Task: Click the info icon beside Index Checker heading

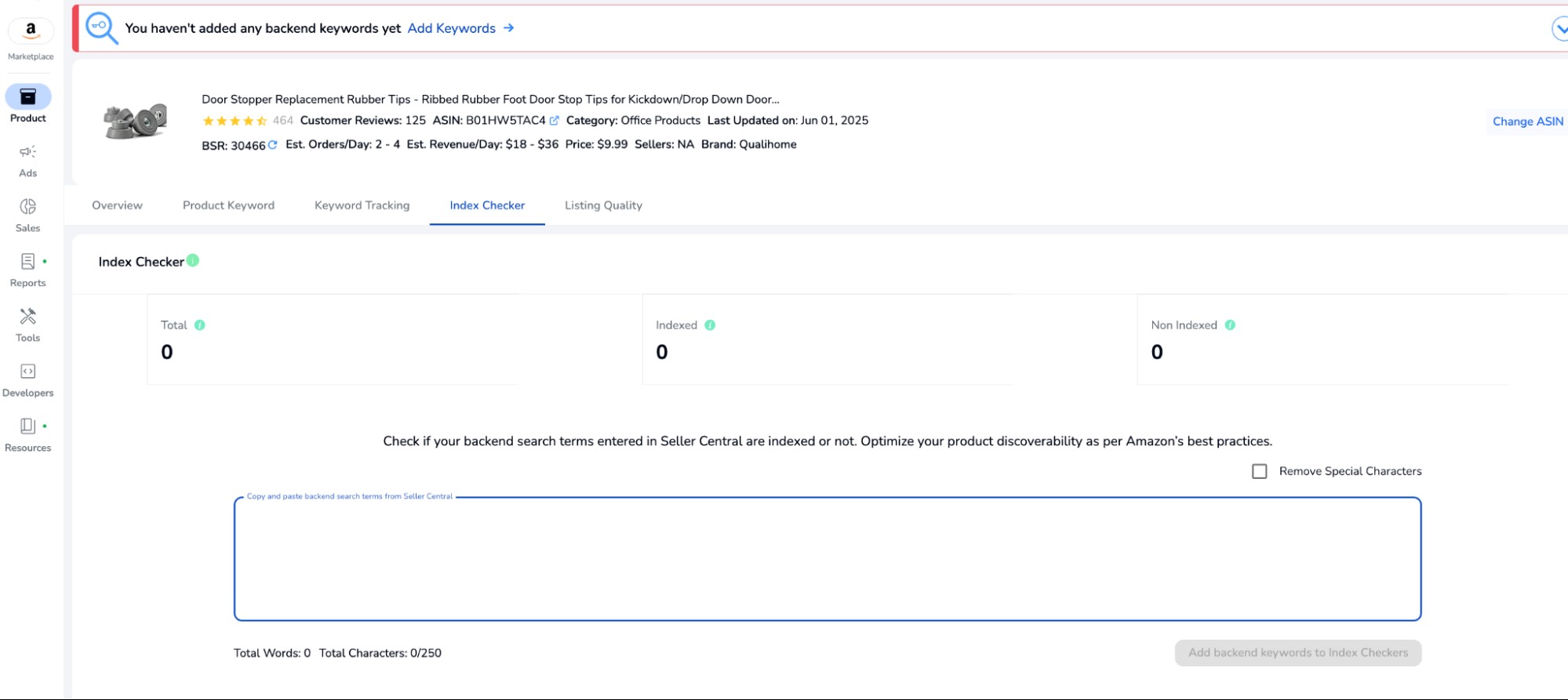Action: coord(193,260)
